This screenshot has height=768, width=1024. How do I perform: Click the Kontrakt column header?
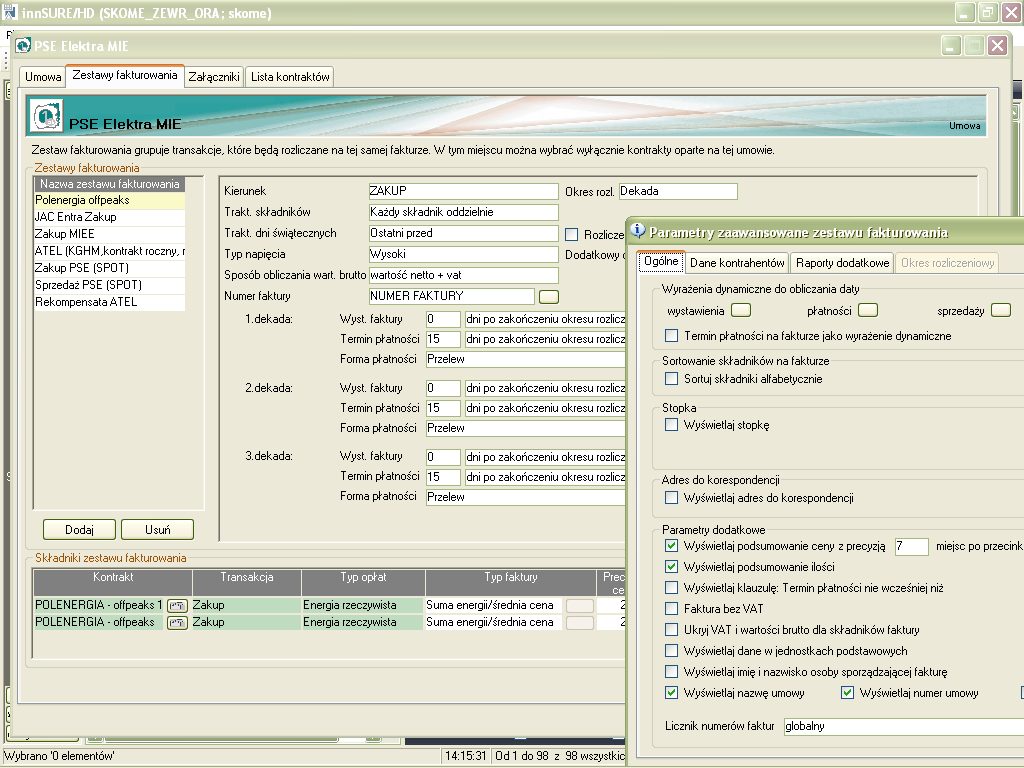[113, 583]
